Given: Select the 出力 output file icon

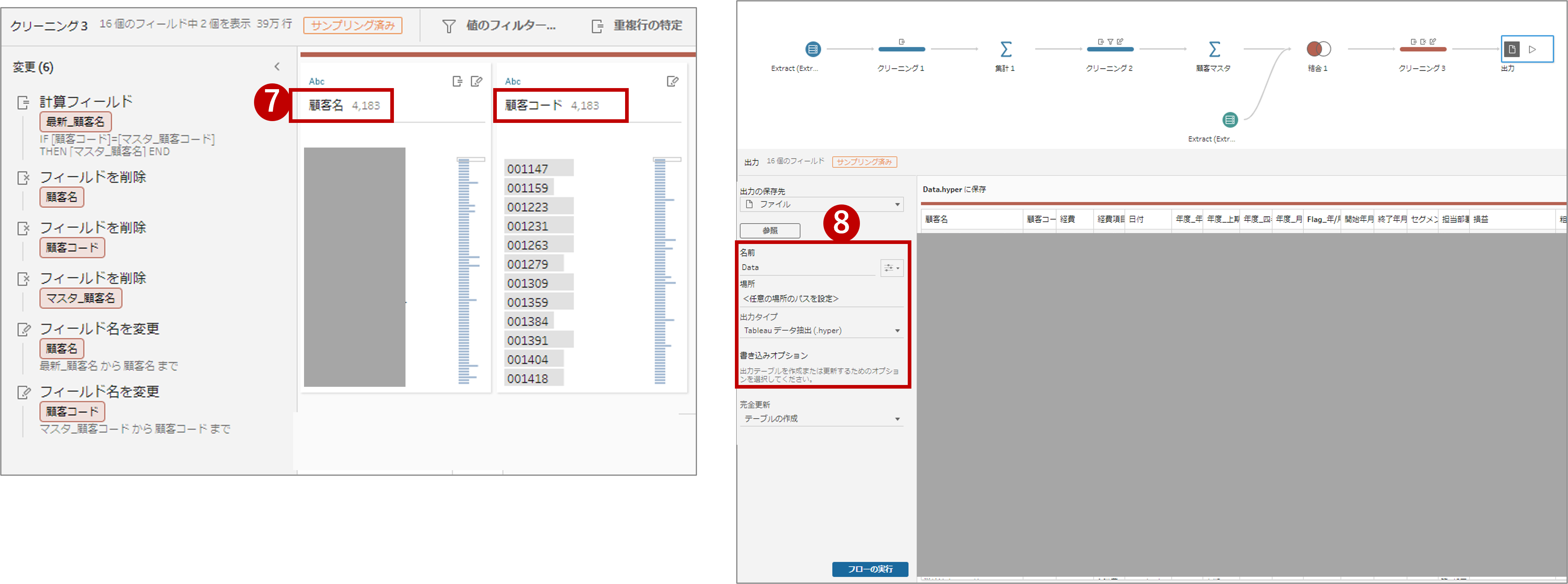Looking at the screenshot, I should pos(1512,49).
